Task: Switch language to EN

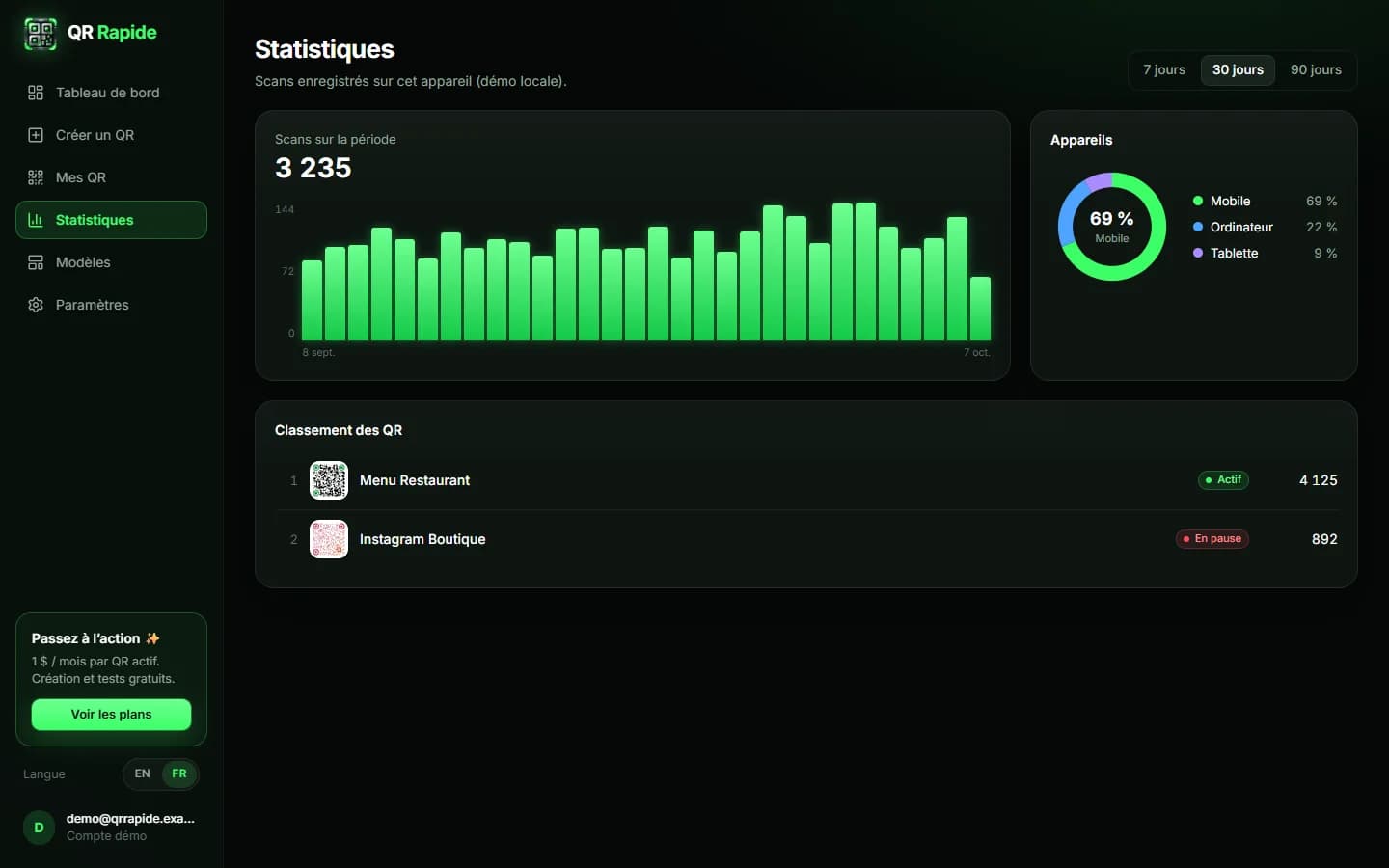Action: point(143,773)
